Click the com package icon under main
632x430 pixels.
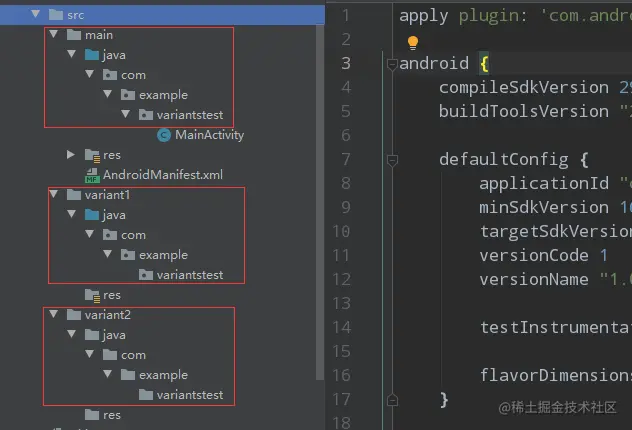pyautogui.click(x=110, y=75)
